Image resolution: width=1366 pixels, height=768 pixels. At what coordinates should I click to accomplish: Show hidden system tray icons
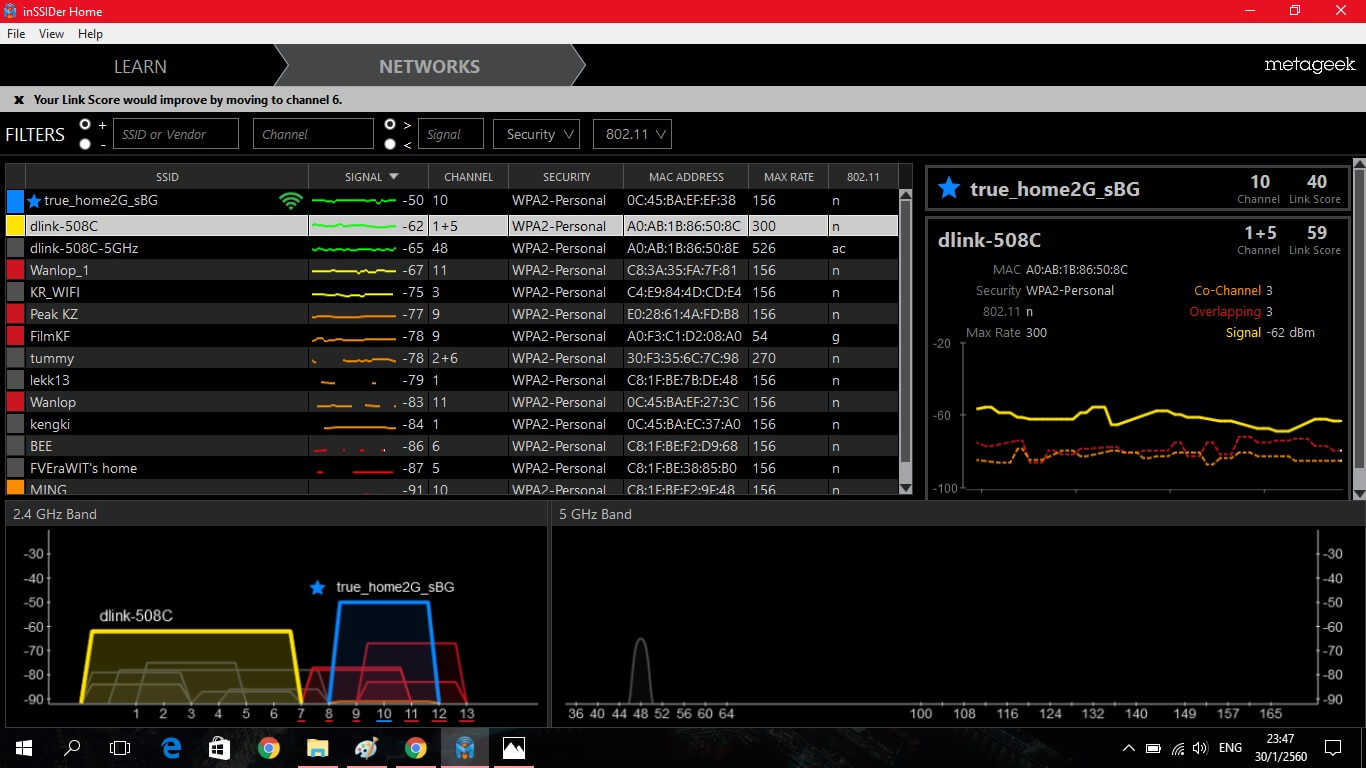pyautogui.click(x=1129, y=748)
